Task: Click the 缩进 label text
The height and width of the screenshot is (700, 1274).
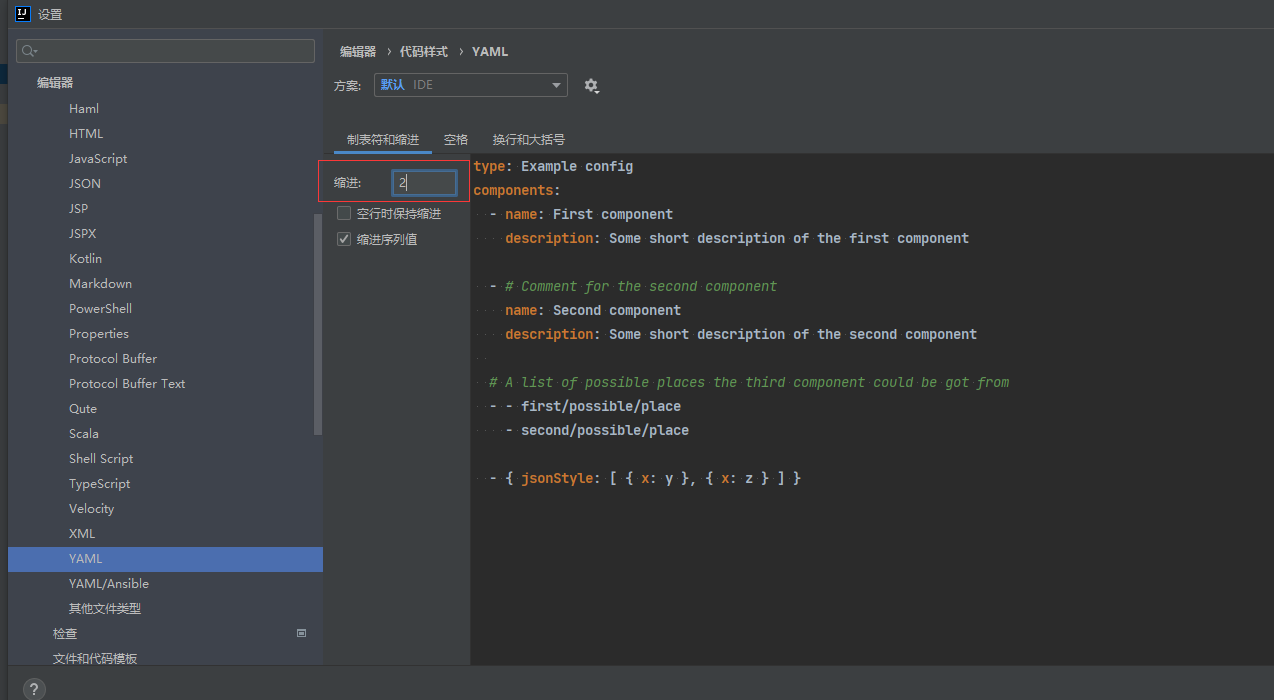Action: click(x=347, y=183)
